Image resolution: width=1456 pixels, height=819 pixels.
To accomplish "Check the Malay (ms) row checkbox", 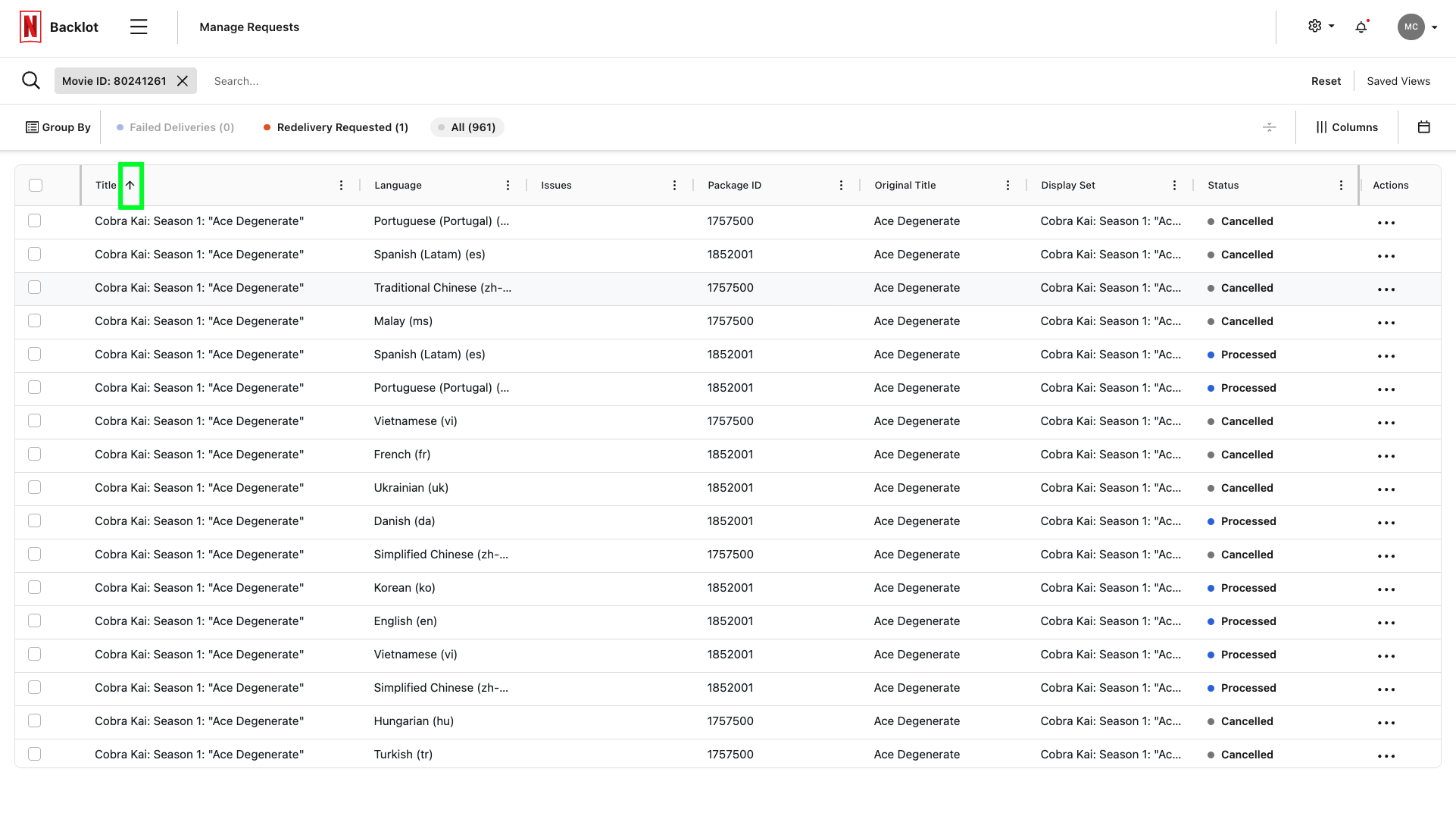I will click(x=34, y=320).
